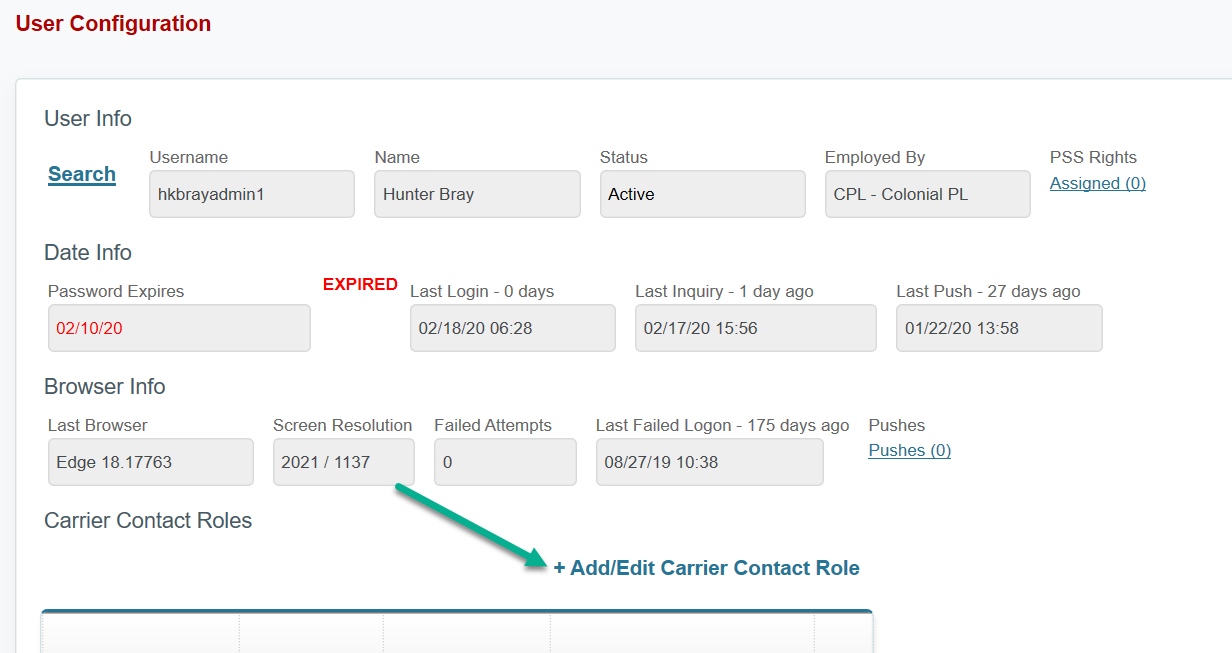The height and width of the screenshot is (653, 1232).
Task: Click the Username field showing hkbrayadmin1
Action: [251, 194]
